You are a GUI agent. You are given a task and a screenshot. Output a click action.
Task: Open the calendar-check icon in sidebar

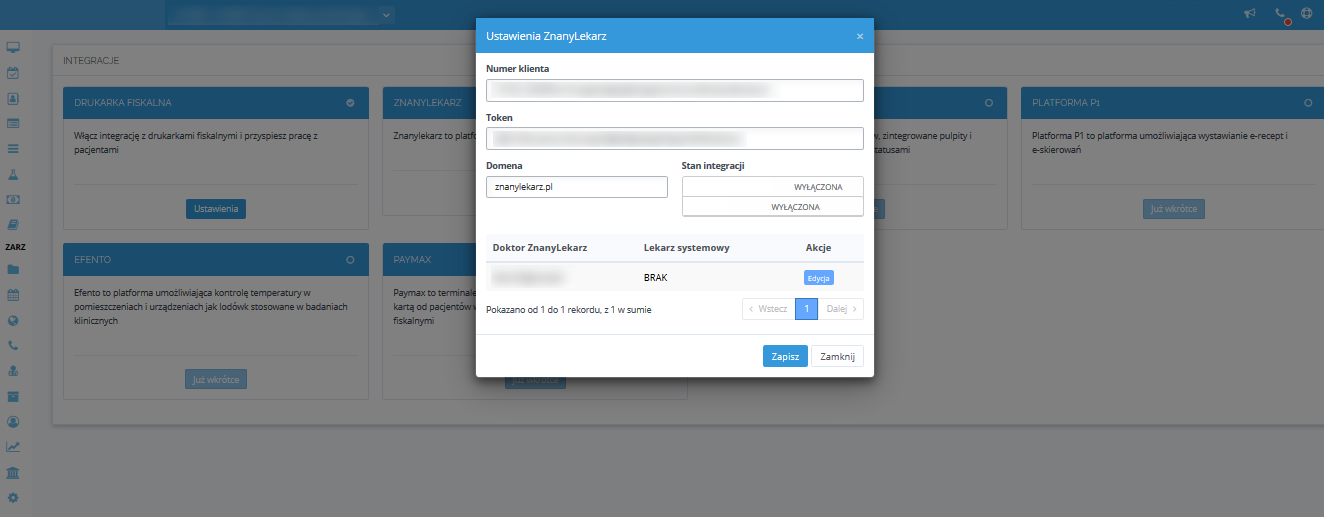tap(14, 73)
